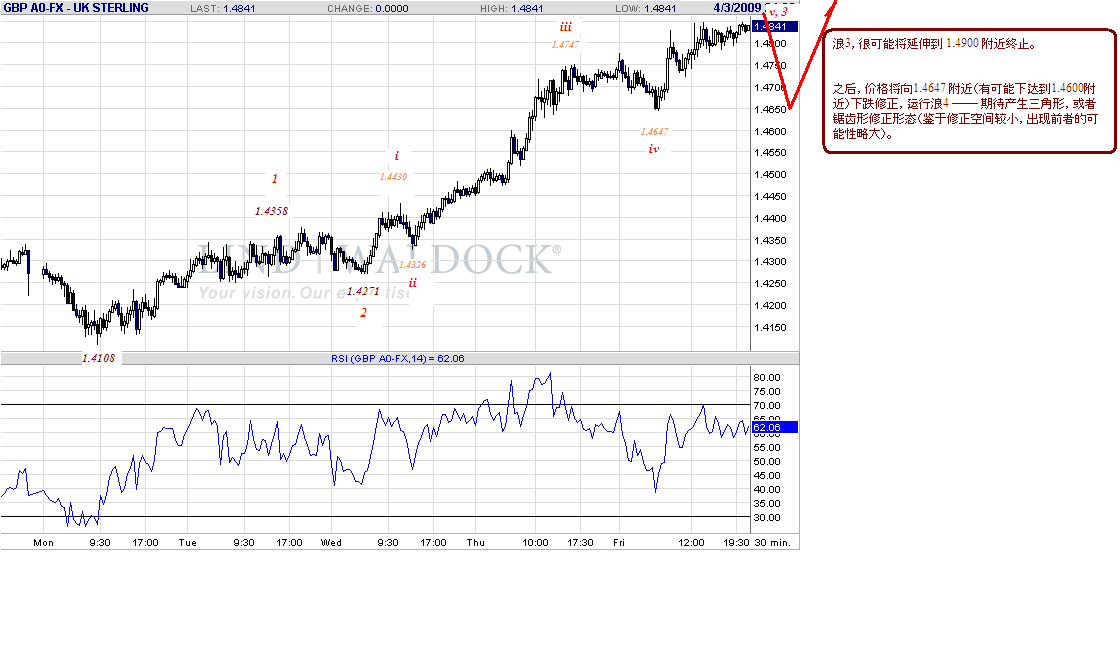Viewport: 1120px width, 664px height.
Task: Click sub-wave label iii above 1.4747
Action: (566, 26)
